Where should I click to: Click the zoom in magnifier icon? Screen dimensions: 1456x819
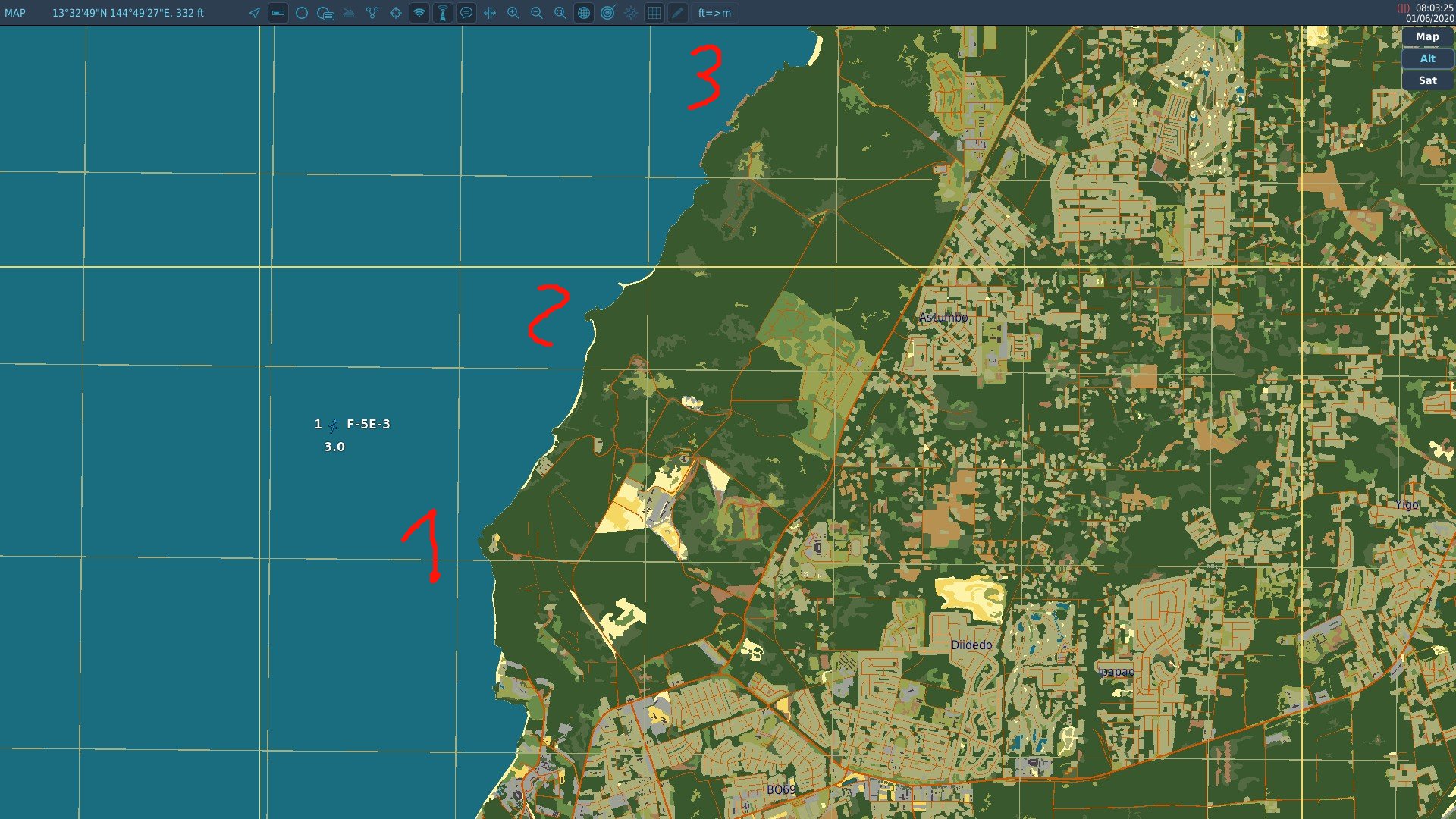[513, 13]
